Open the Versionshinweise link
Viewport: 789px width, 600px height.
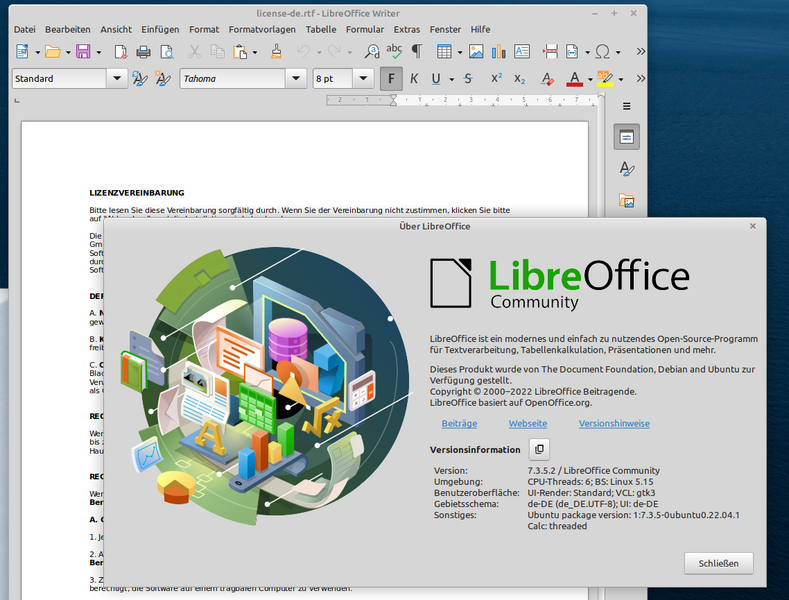pyautogui.click(x=614, y=424)
